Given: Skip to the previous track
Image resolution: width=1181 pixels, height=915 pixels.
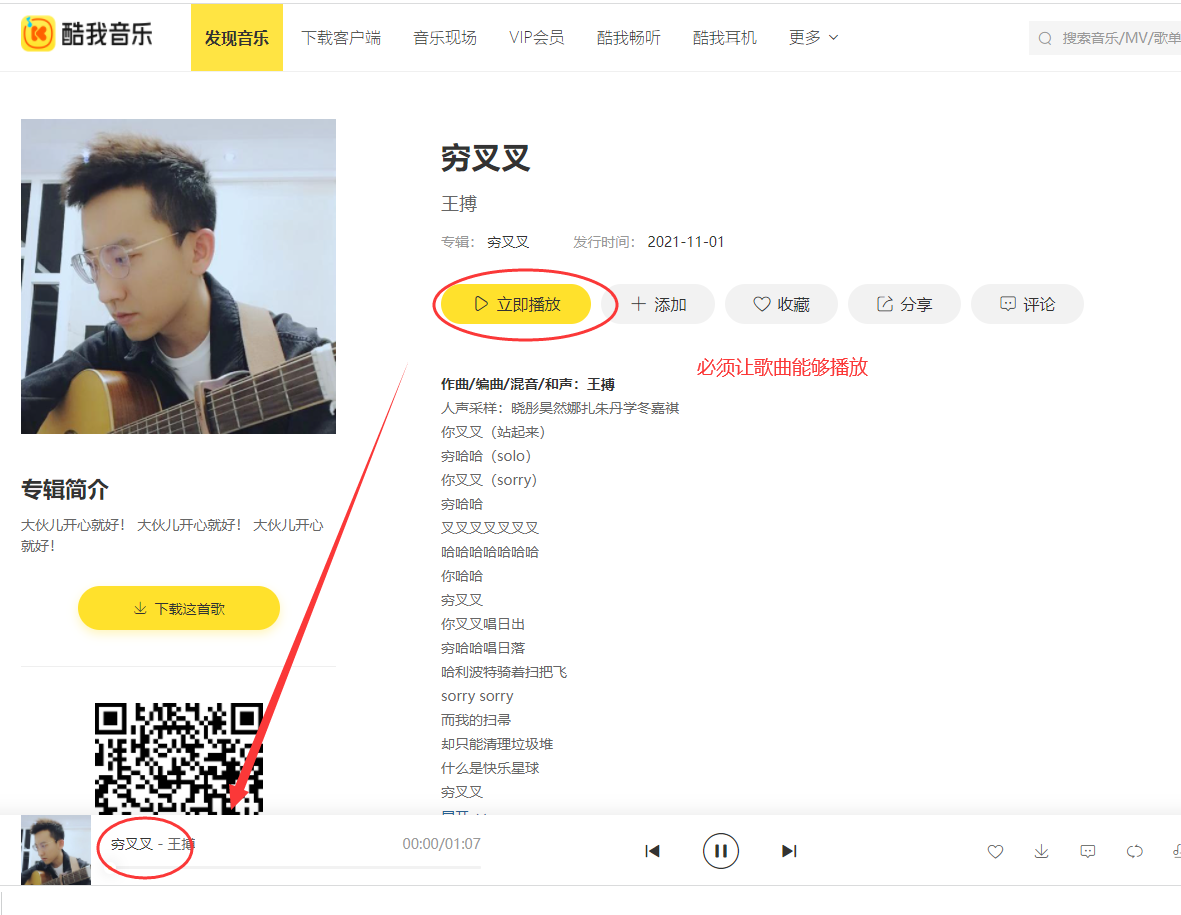Looking at the screenshot, I should [x=652, y=851].
